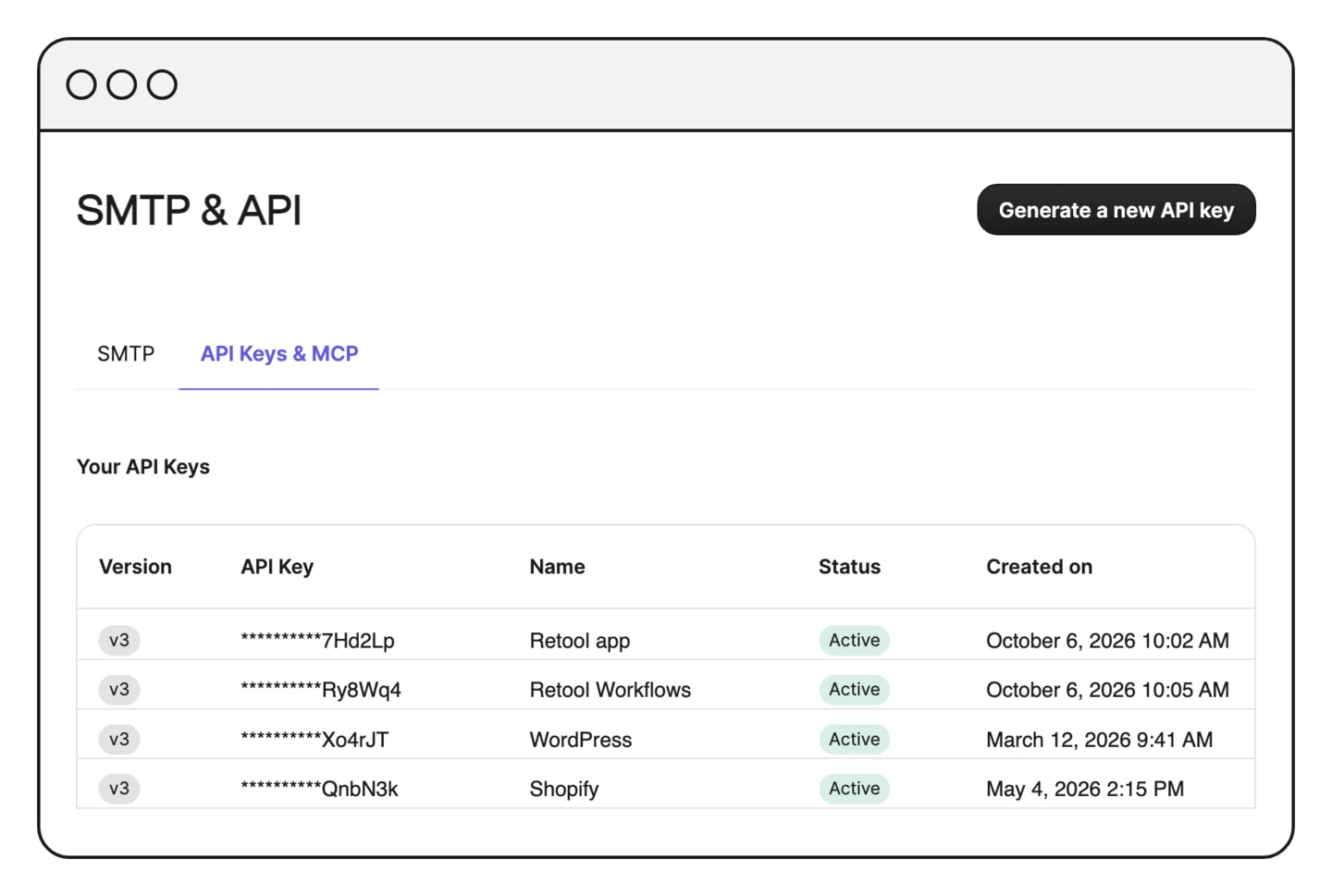Click Active status badge for Retool Workflows
The height and width of the screenshot is (896, 1332).
[x=854, y=690]
